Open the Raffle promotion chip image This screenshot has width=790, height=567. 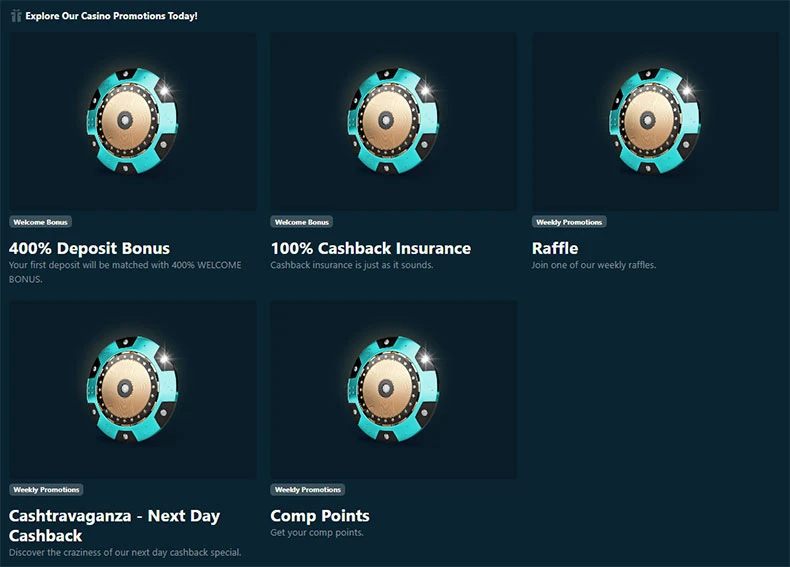click(x=655, y=121)
